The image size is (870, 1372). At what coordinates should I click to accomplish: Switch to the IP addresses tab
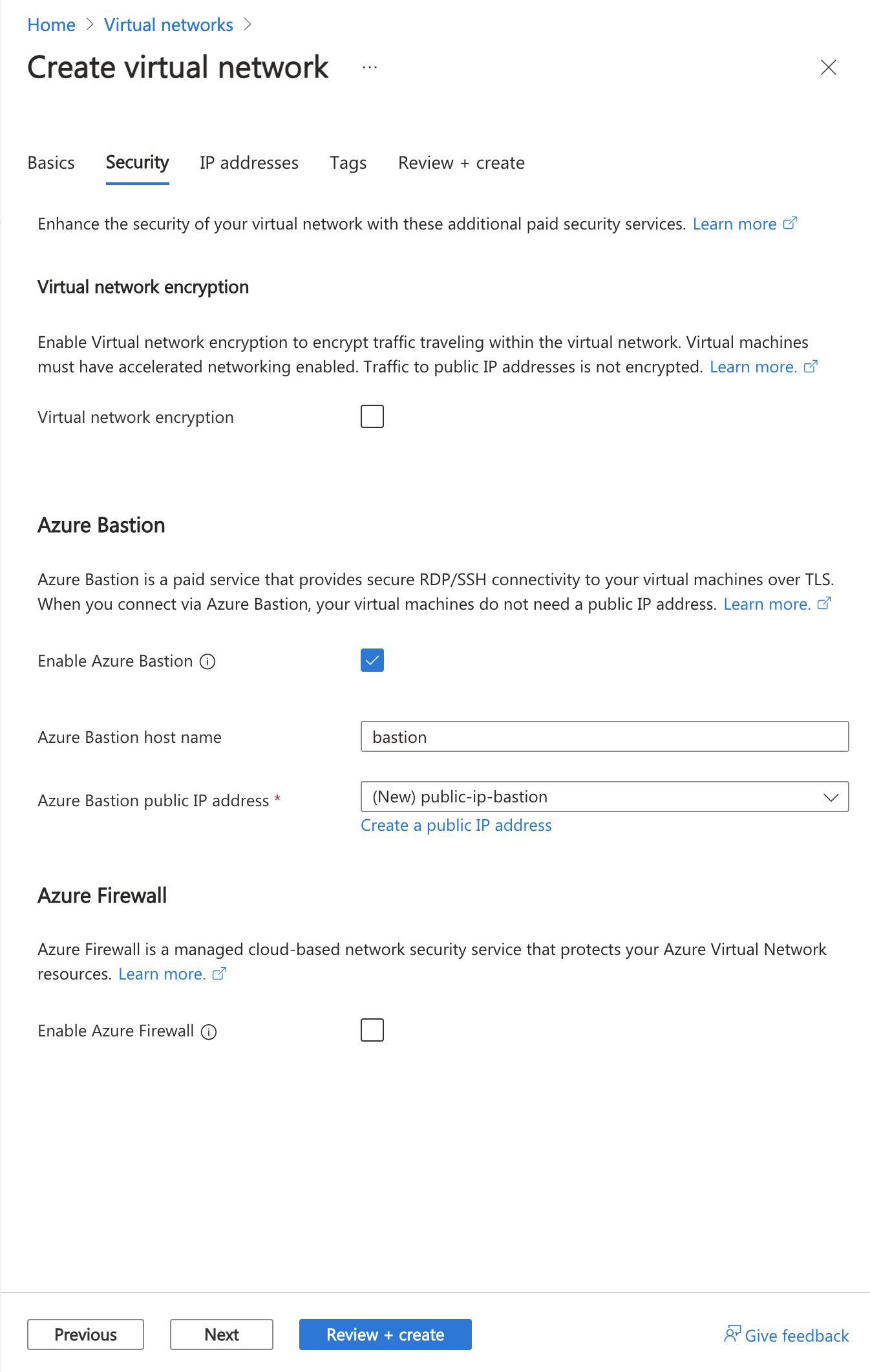[249, 163]
